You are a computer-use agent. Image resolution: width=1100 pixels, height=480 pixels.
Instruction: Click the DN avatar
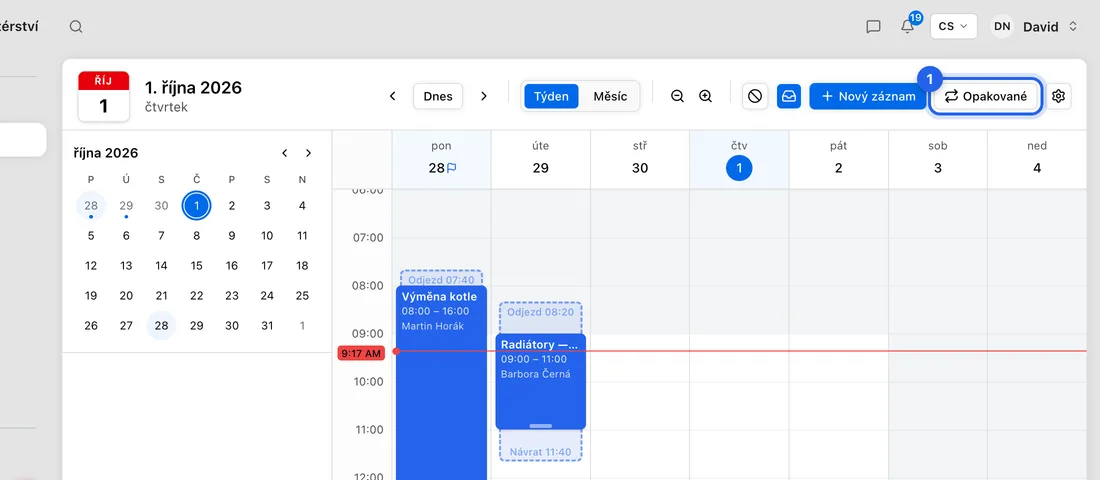(x=1002, y=27)
